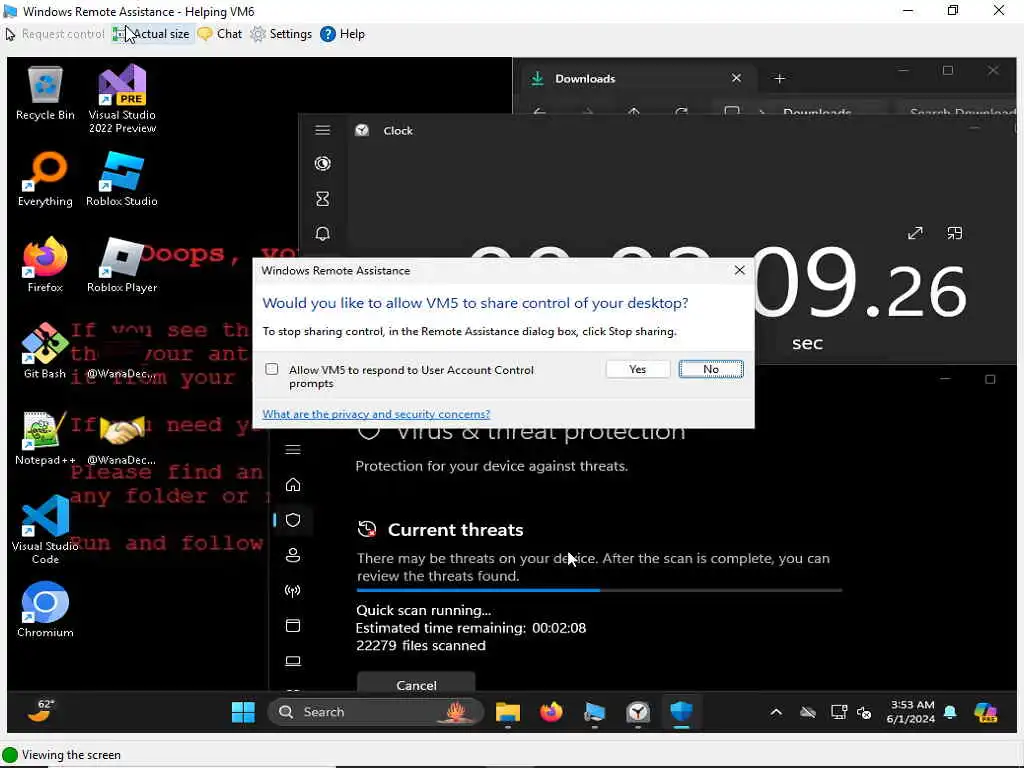Open Remote Assistance icon on the taskbar
1024x768 pixels.
(x=594, y=712)
